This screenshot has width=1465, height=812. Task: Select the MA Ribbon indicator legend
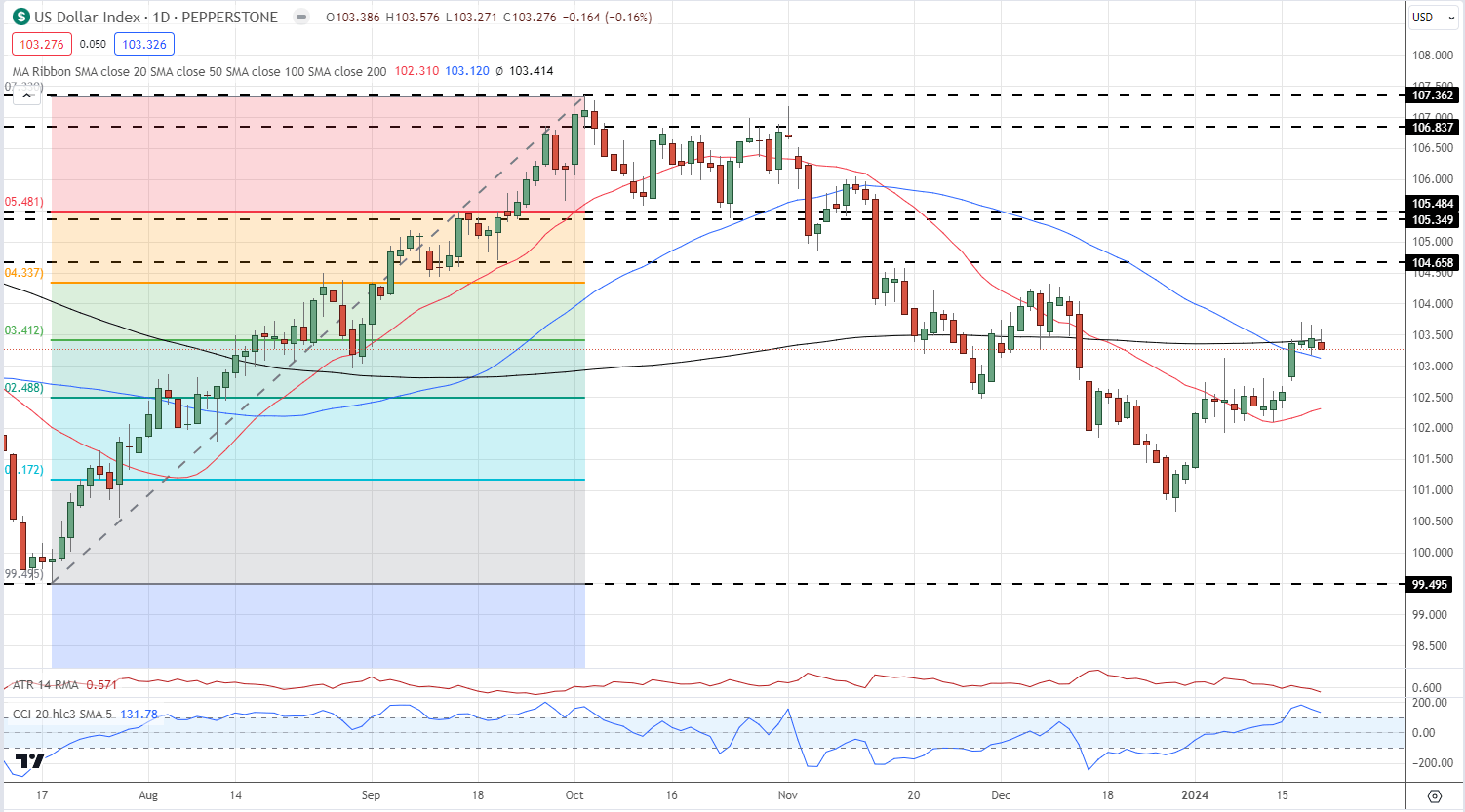coord(199,71)
